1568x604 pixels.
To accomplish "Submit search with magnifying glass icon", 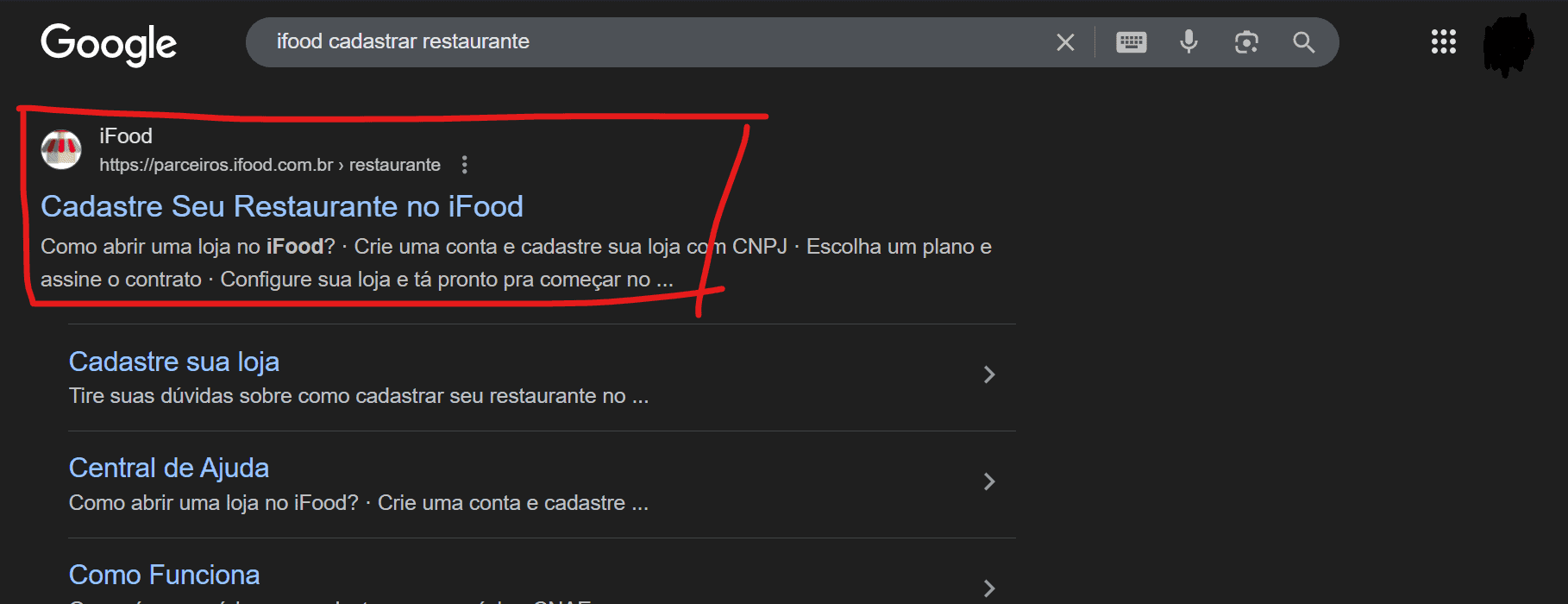I will click(x=1303, y=42).
